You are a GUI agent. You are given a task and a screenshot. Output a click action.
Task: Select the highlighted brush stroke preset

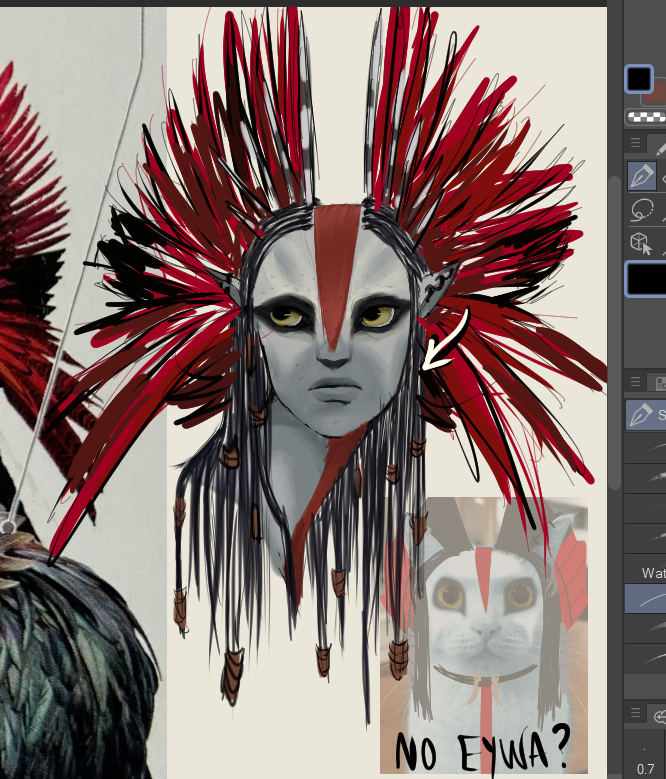646,598
